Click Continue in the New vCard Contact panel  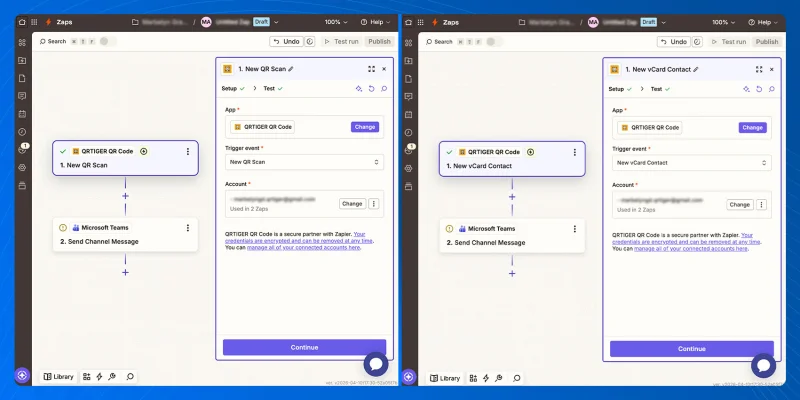(x=691, y=349)
